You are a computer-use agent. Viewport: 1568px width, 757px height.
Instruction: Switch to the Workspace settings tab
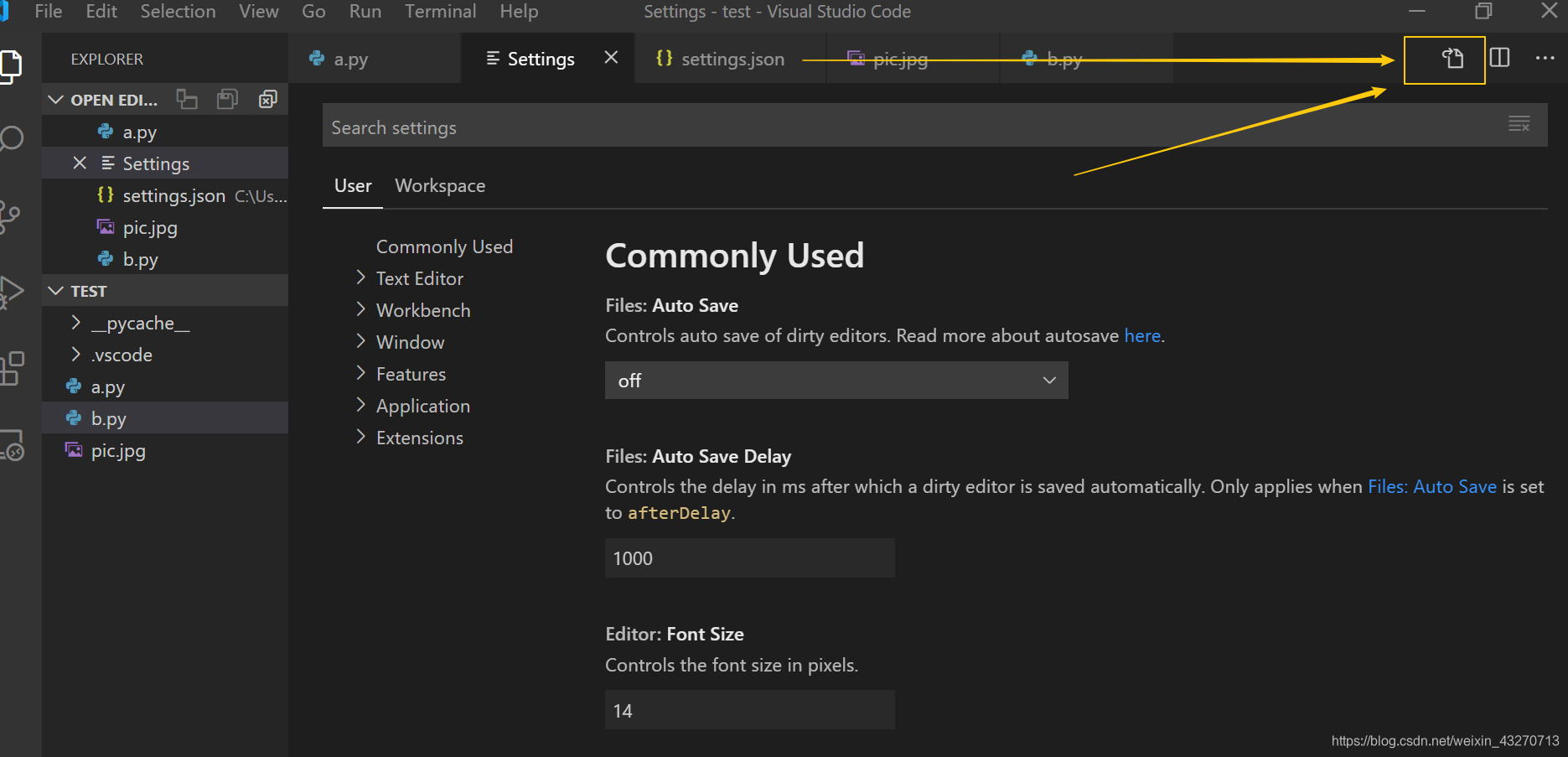[439, 185]
